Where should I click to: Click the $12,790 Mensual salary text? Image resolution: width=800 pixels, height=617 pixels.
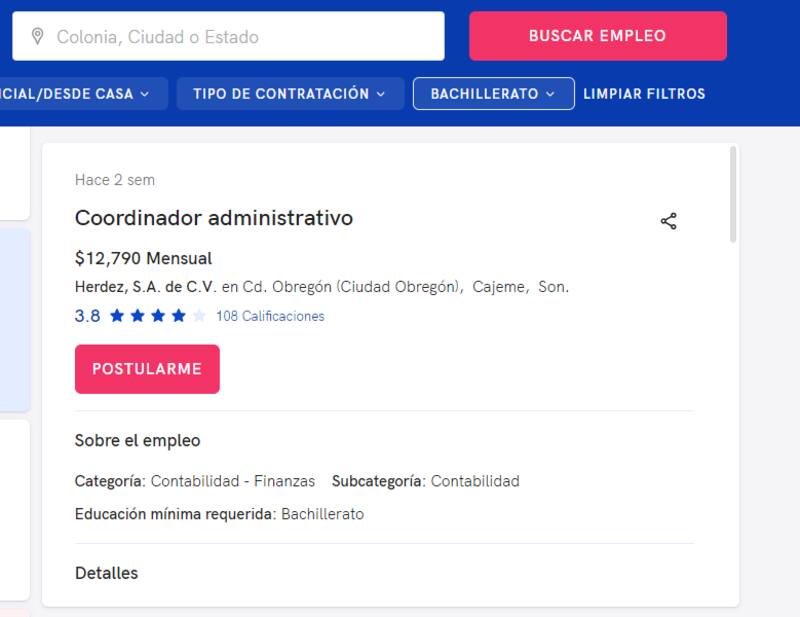143,259
